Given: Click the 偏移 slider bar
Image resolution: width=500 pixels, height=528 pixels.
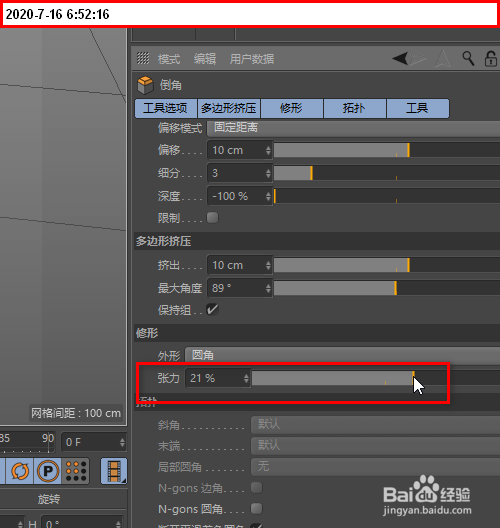Looking at the screenshot, I should [387, 150].
